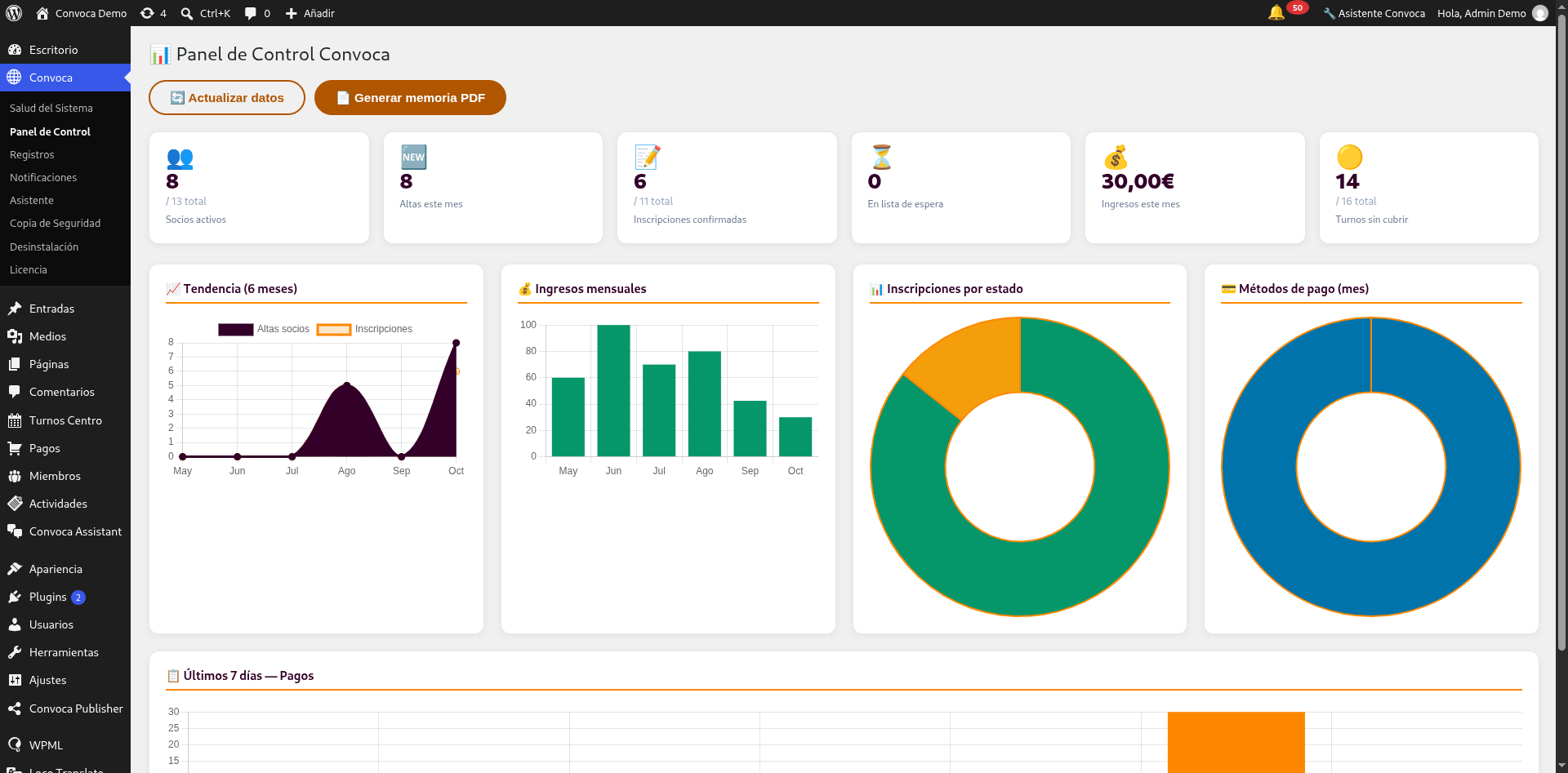Click Generar memoria PDF button
Viewport: 1568px width, 773px height.
(410, 98)
